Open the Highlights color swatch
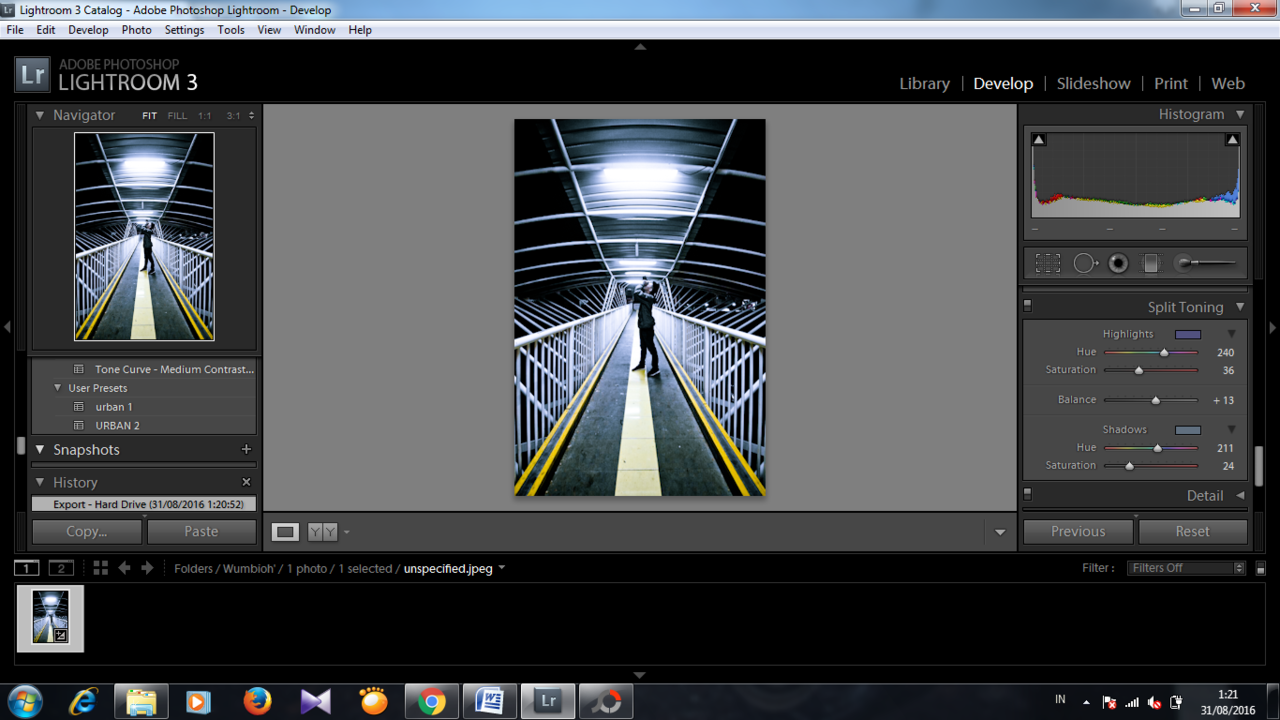 click(1188, 334)
